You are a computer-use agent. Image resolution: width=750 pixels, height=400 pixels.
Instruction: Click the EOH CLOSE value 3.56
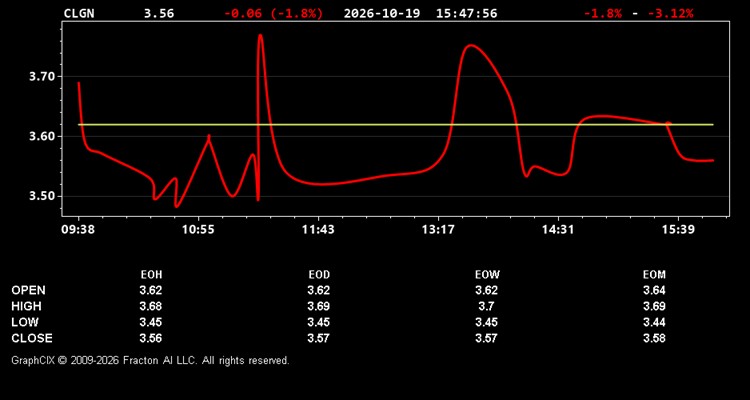tap(151, 338)
